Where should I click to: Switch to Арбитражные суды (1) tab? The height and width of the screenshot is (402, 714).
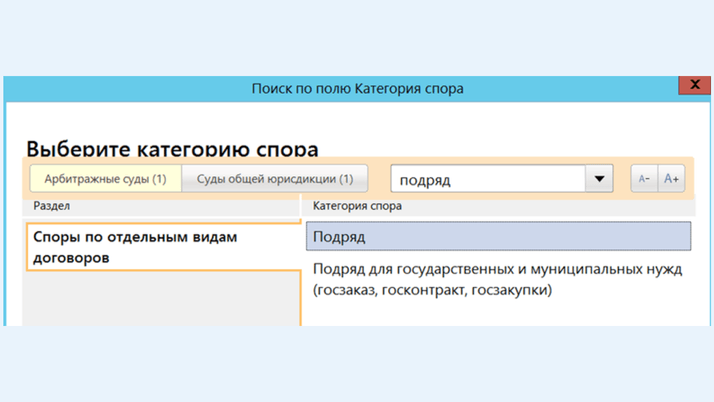106,178
